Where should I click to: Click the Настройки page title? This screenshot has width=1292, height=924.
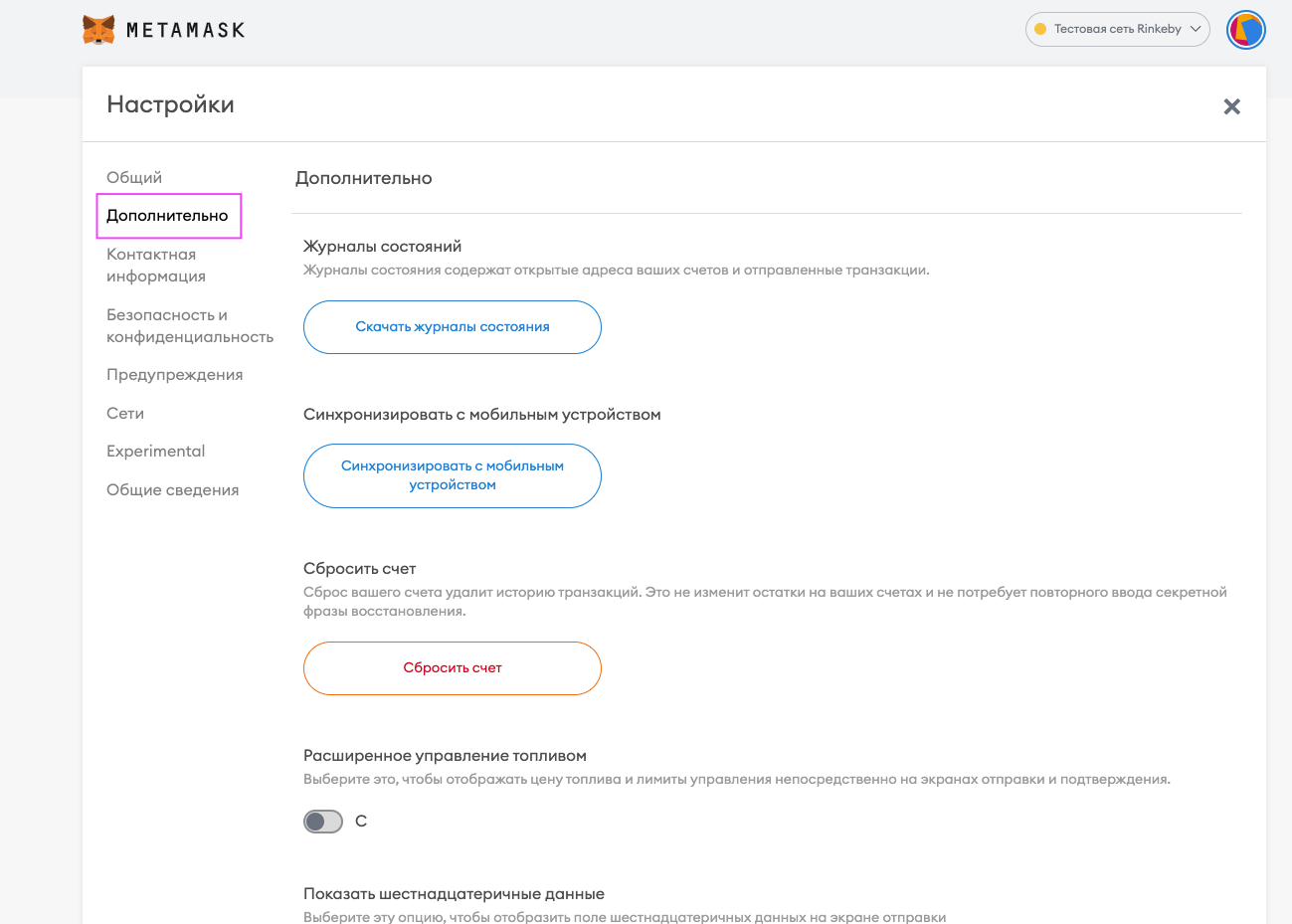[x=171, y=104]
